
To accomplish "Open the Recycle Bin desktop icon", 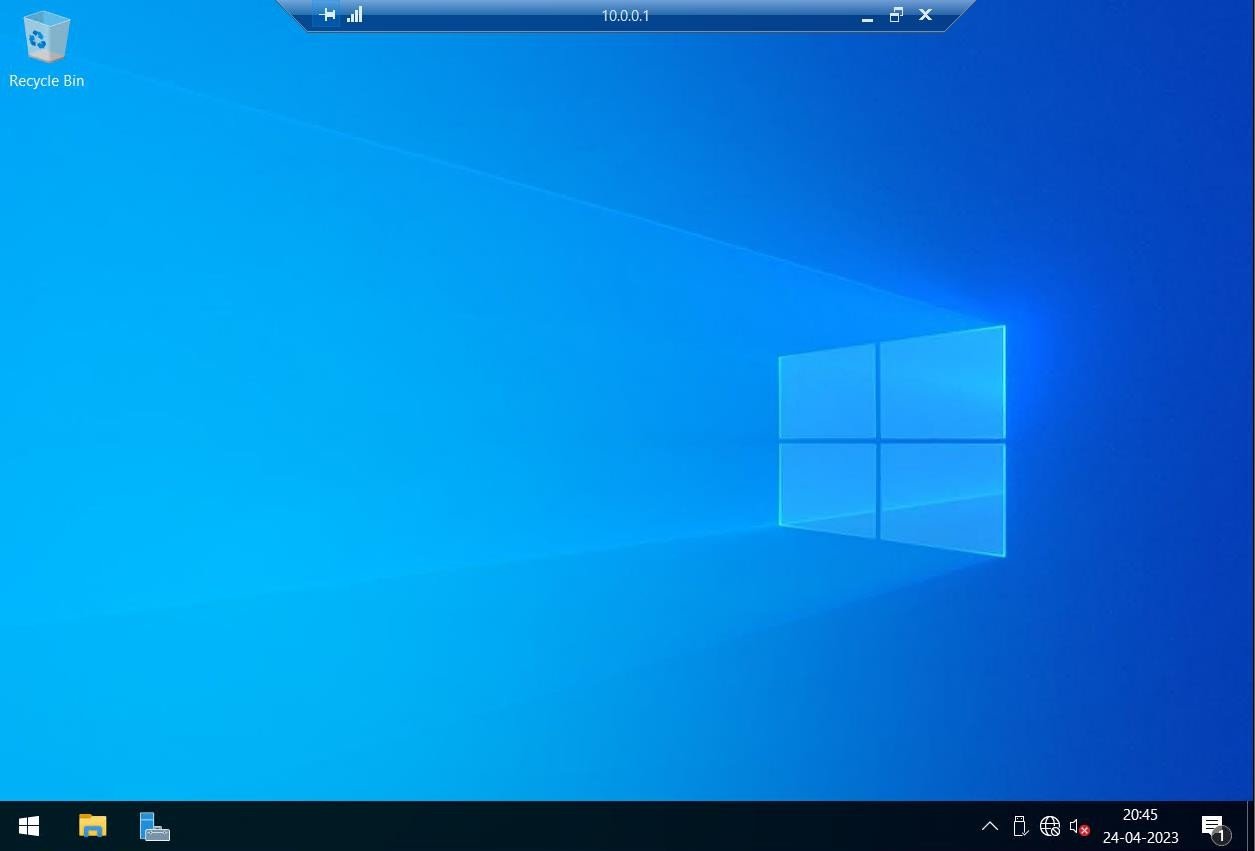I will point(46,37).
